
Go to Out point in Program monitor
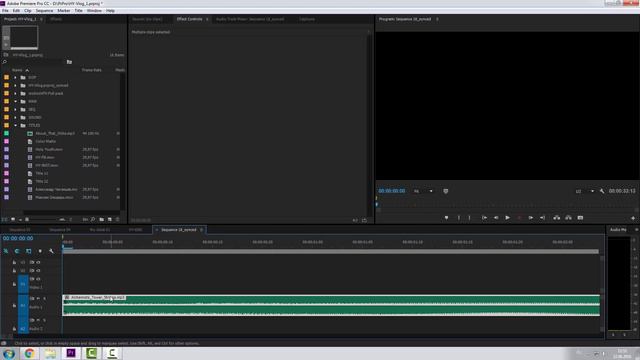click(x=542, y=218)
